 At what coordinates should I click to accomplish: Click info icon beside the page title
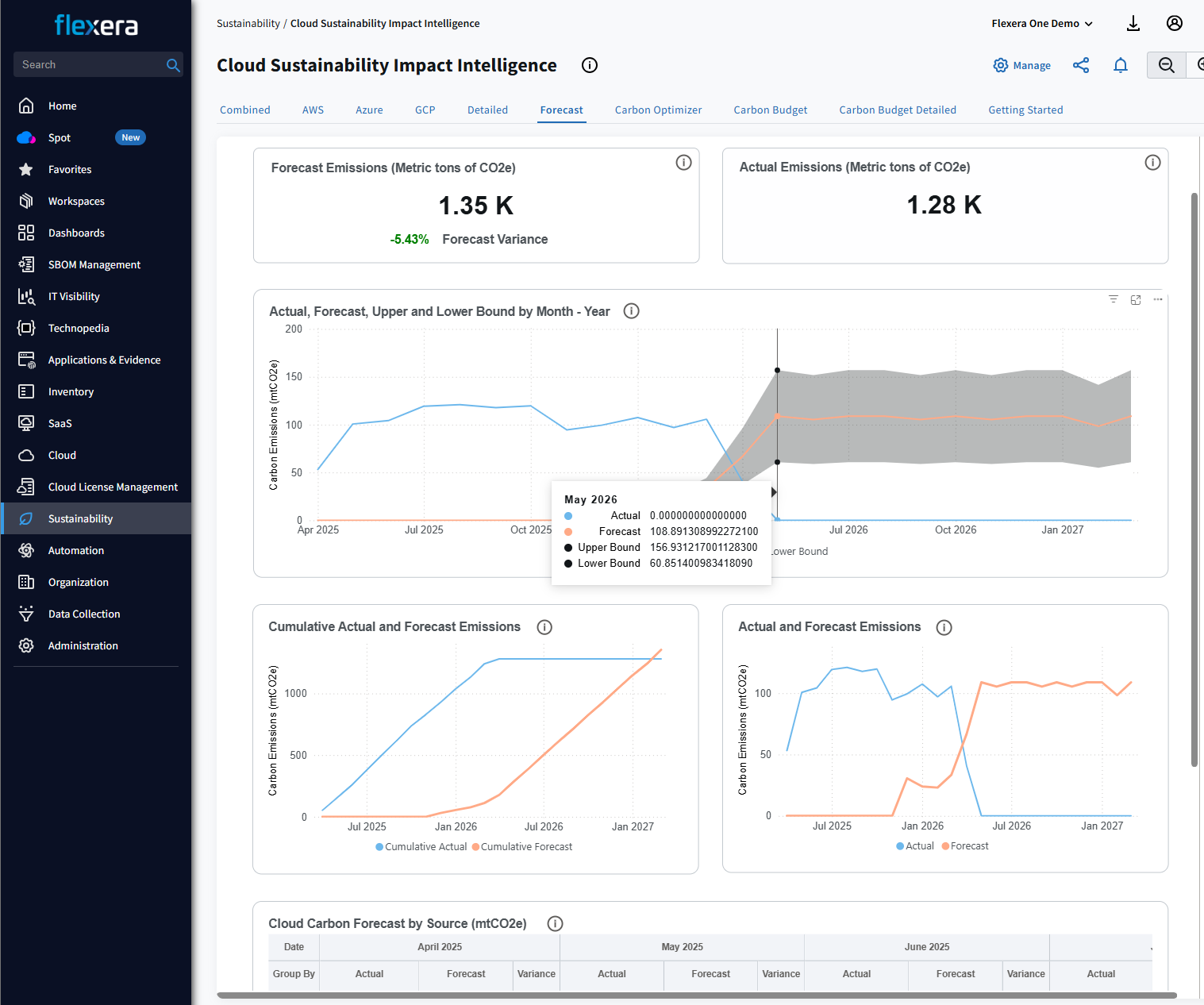click(590, 65)
